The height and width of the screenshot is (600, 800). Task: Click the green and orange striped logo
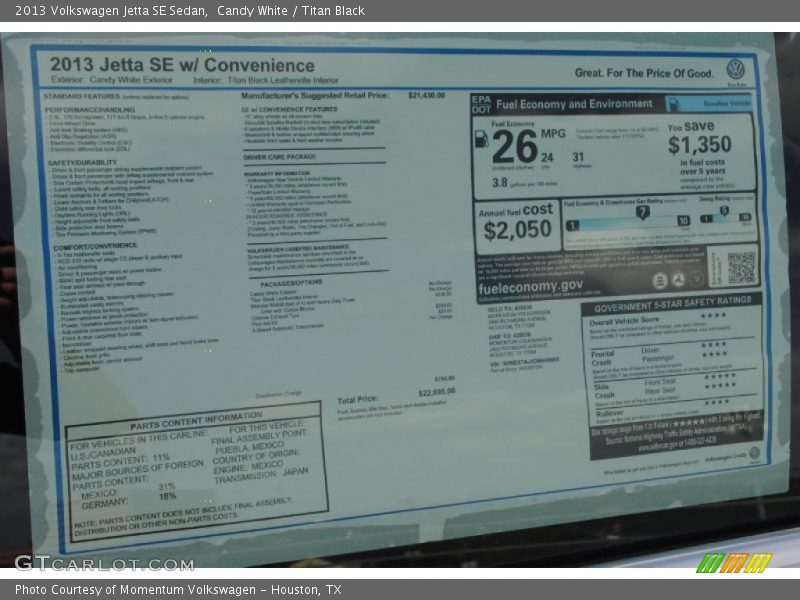[734, 563]
